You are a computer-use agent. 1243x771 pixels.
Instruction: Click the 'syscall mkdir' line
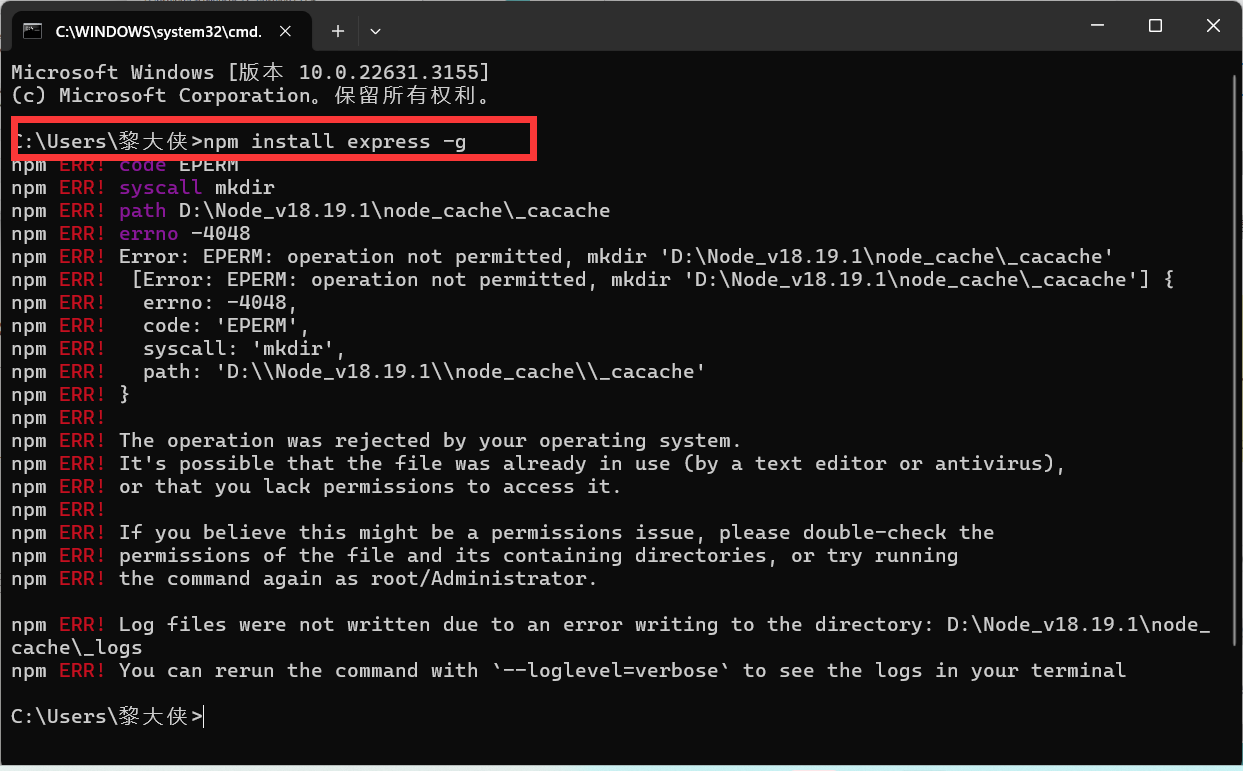(143, 187)
